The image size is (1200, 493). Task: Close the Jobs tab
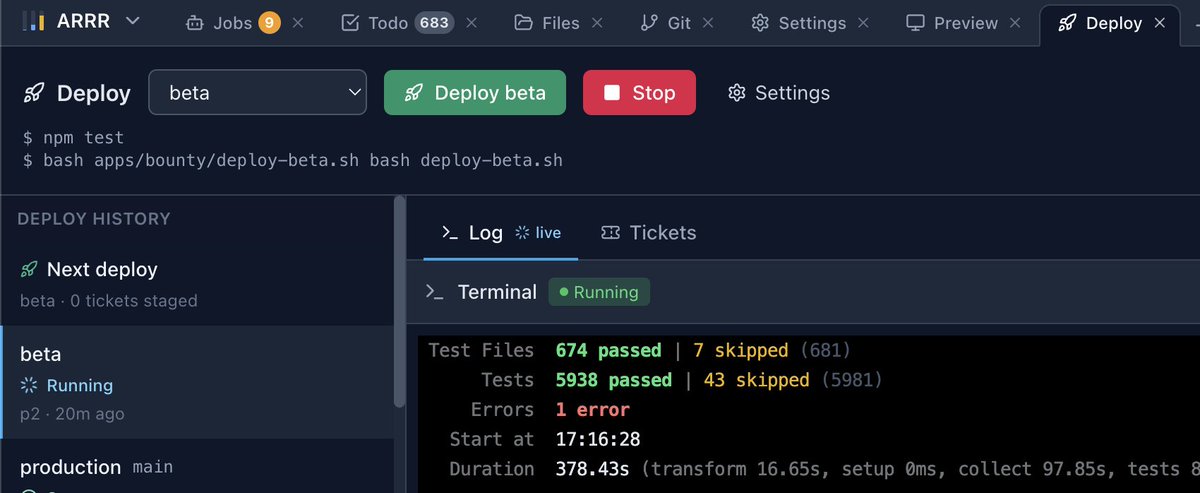[297, 22]
